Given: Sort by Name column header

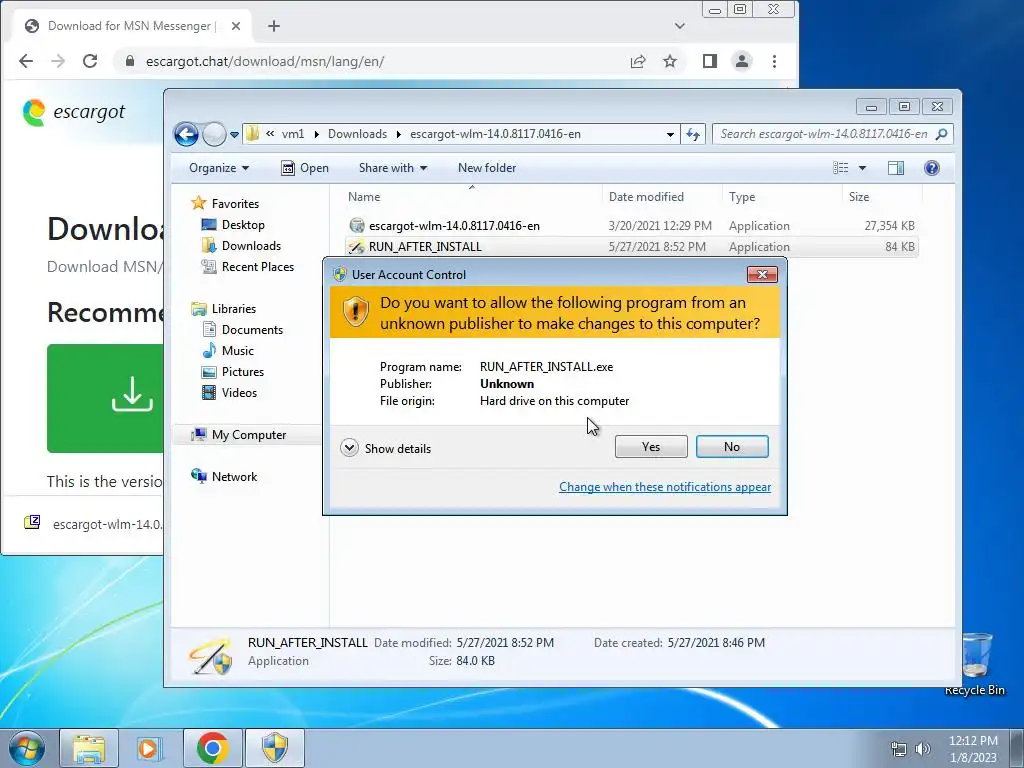Looking at the screenshot, I should [472, 197].
